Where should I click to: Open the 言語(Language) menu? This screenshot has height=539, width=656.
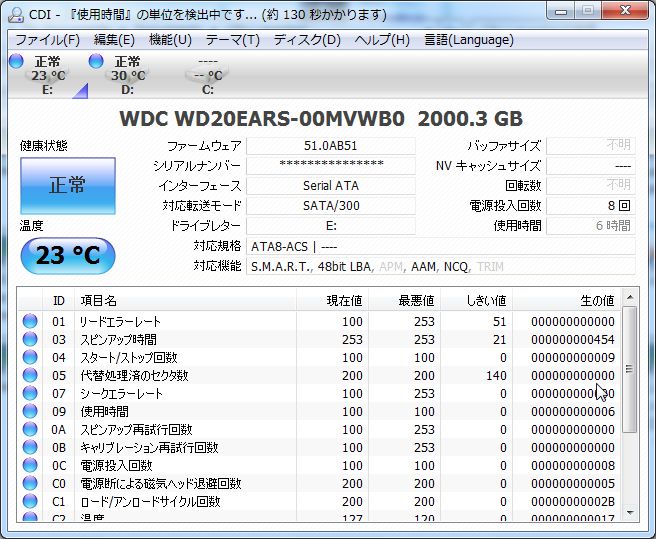pyautogui.click(x=469, y=40)
